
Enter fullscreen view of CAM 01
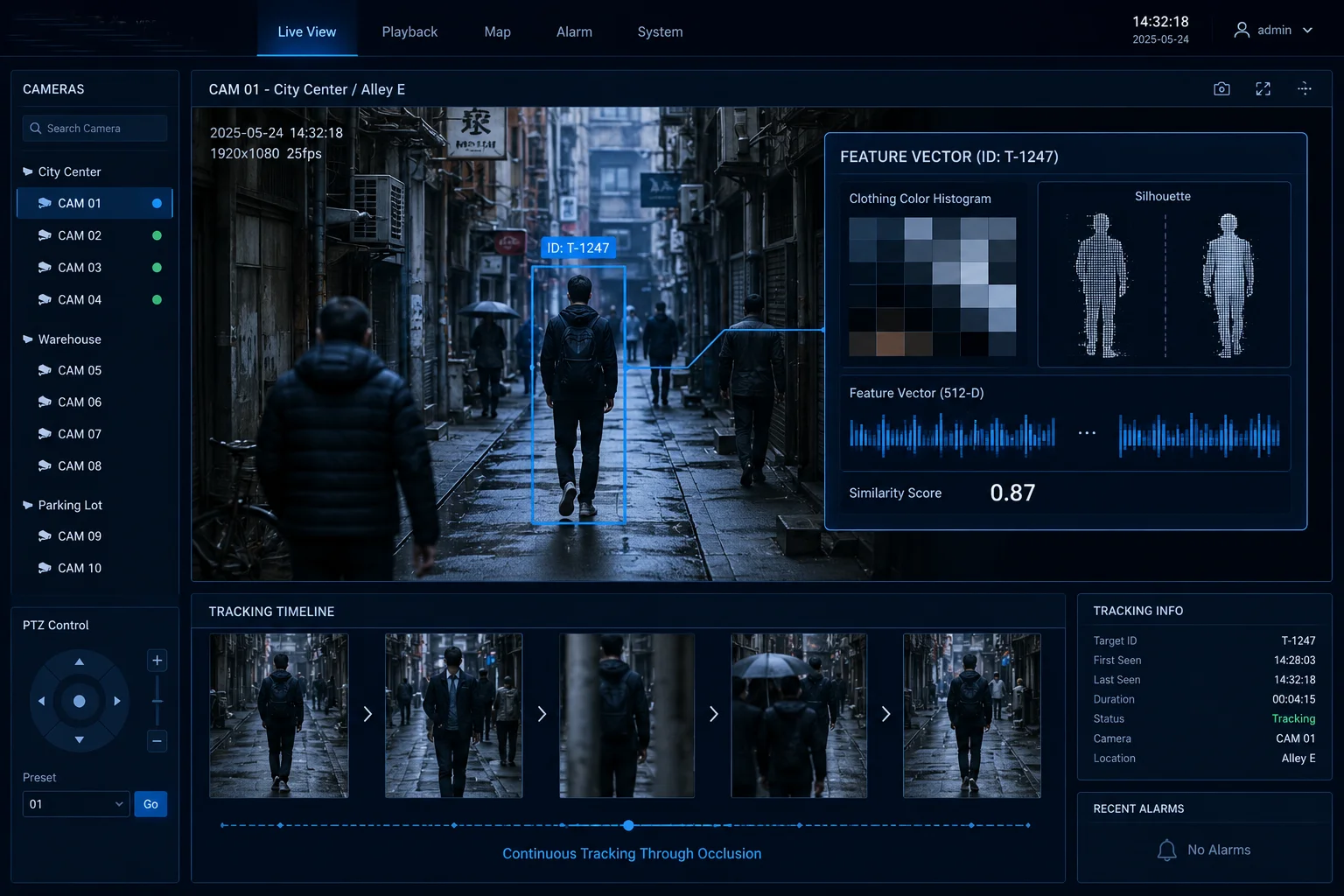tap(1263, 89)
